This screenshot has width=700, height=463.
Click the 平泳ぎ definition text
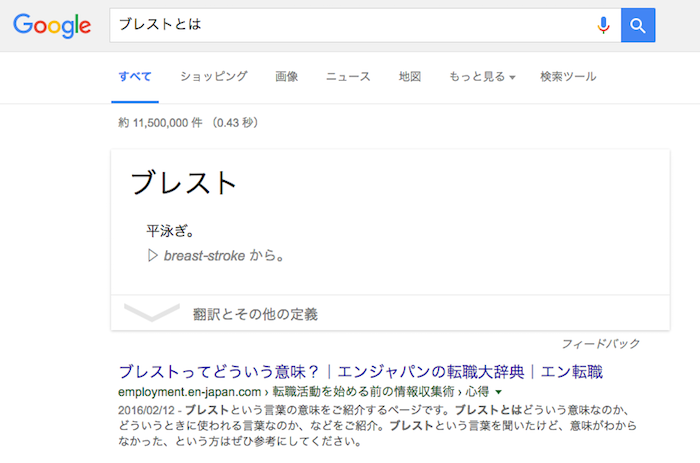[x=169, y=232]
